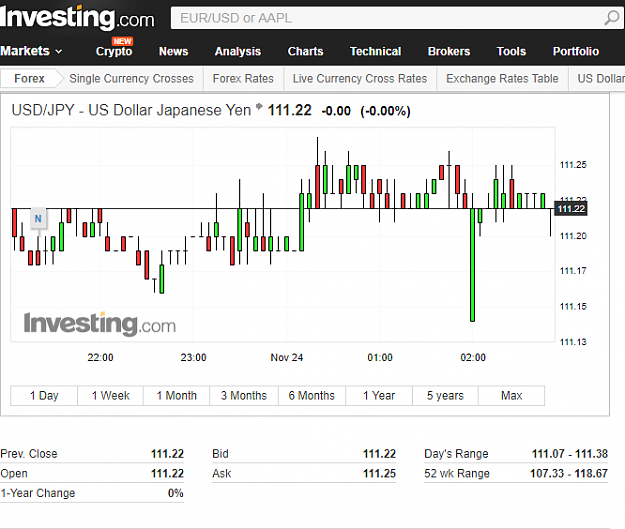Select the 3 Months chart range
This screenshot has height=529, width=625.
click(244, 395)
